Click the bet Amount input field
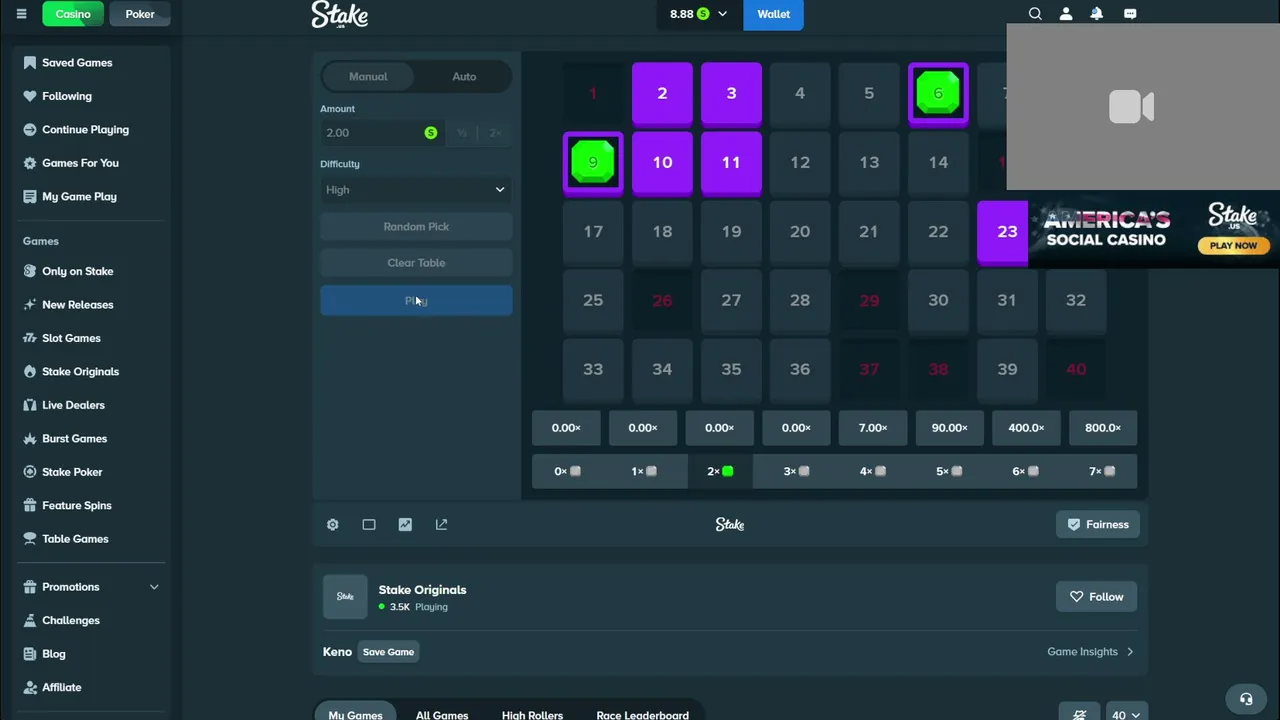 point(382,132)
